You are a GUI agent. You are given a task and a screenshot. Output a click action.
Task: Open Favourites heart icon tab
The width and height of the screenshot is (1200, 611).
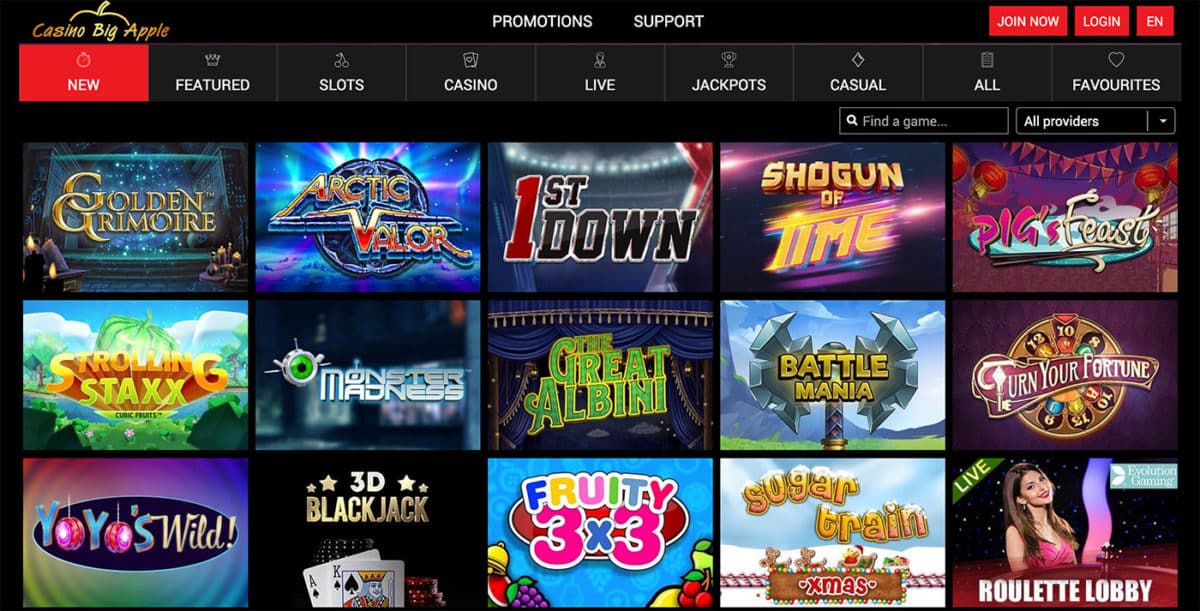click(x=1116, y=73)
